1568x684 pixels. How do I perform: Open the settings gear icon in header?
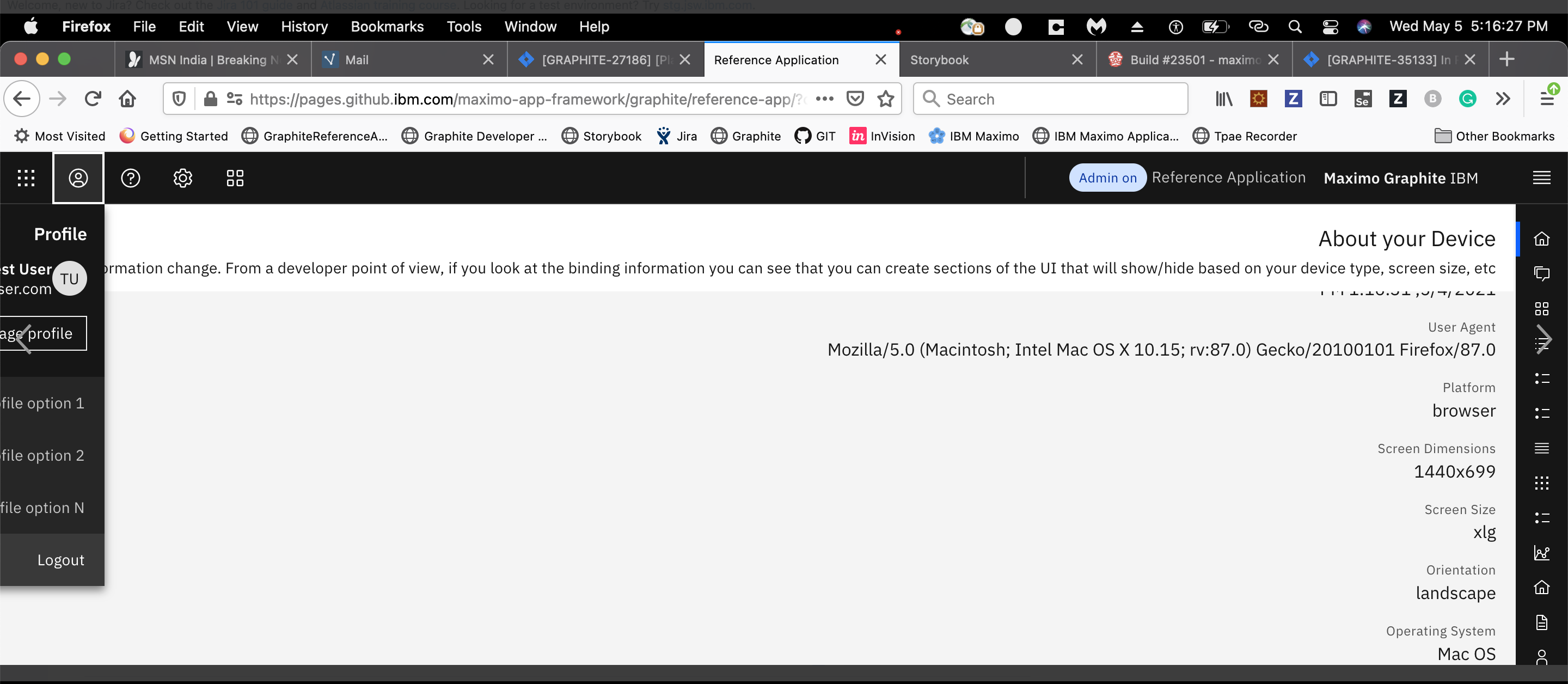(182, 178)
